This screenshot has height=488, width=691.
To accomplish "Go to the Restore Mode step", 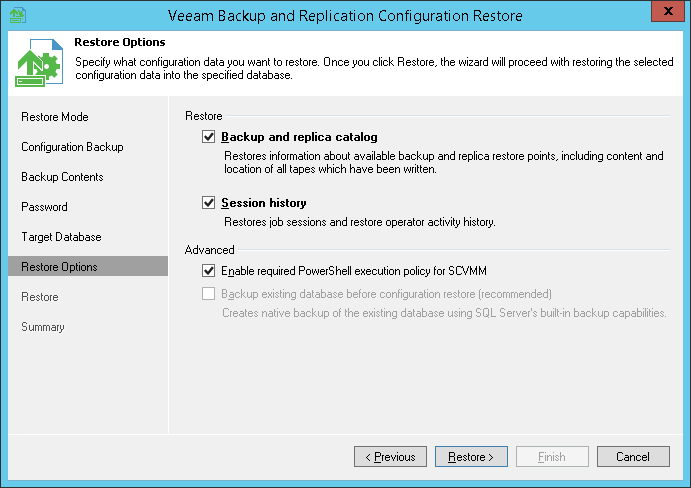I will coord(55,117).
